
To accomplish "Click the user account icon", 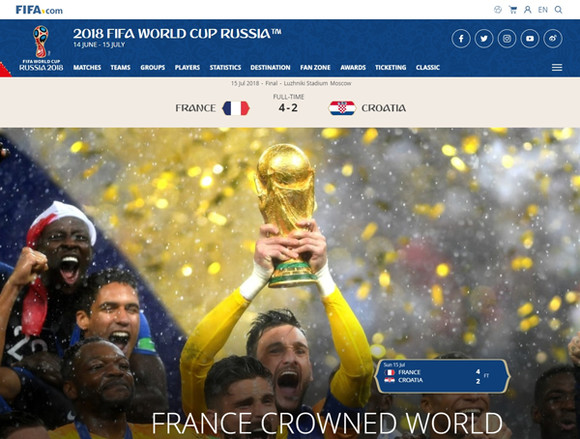I will 527,10.
